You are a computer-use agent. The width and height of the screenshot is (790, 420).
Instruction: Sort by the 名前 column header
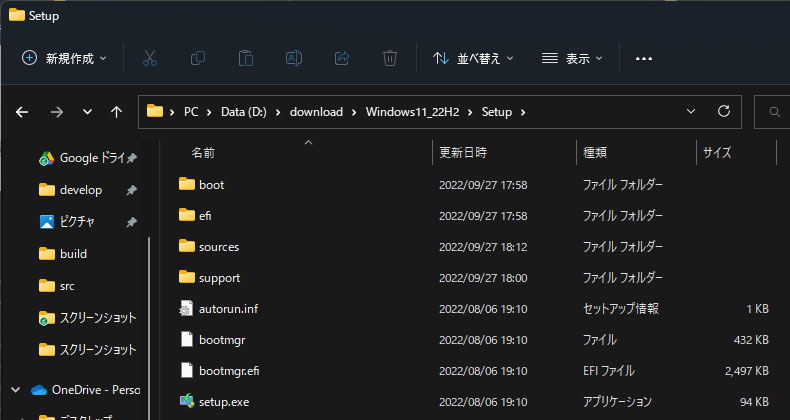pos(203,153)
